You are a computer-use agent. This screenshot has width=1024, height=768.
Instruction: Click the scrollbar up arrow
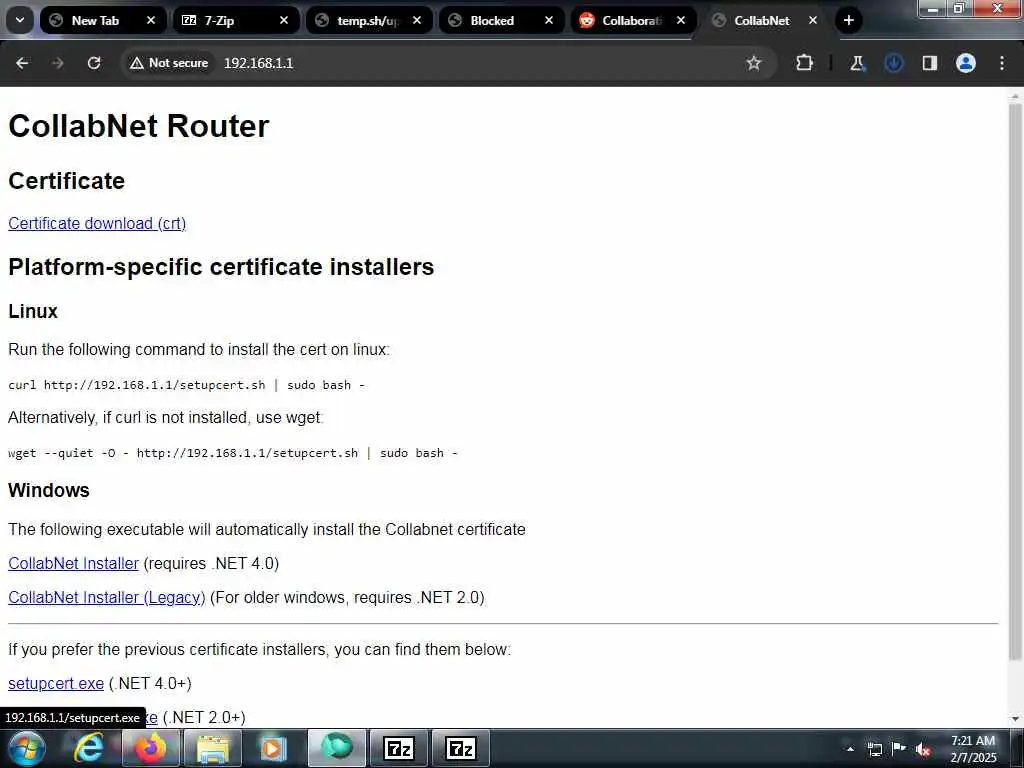click(x=1015, y=96)
